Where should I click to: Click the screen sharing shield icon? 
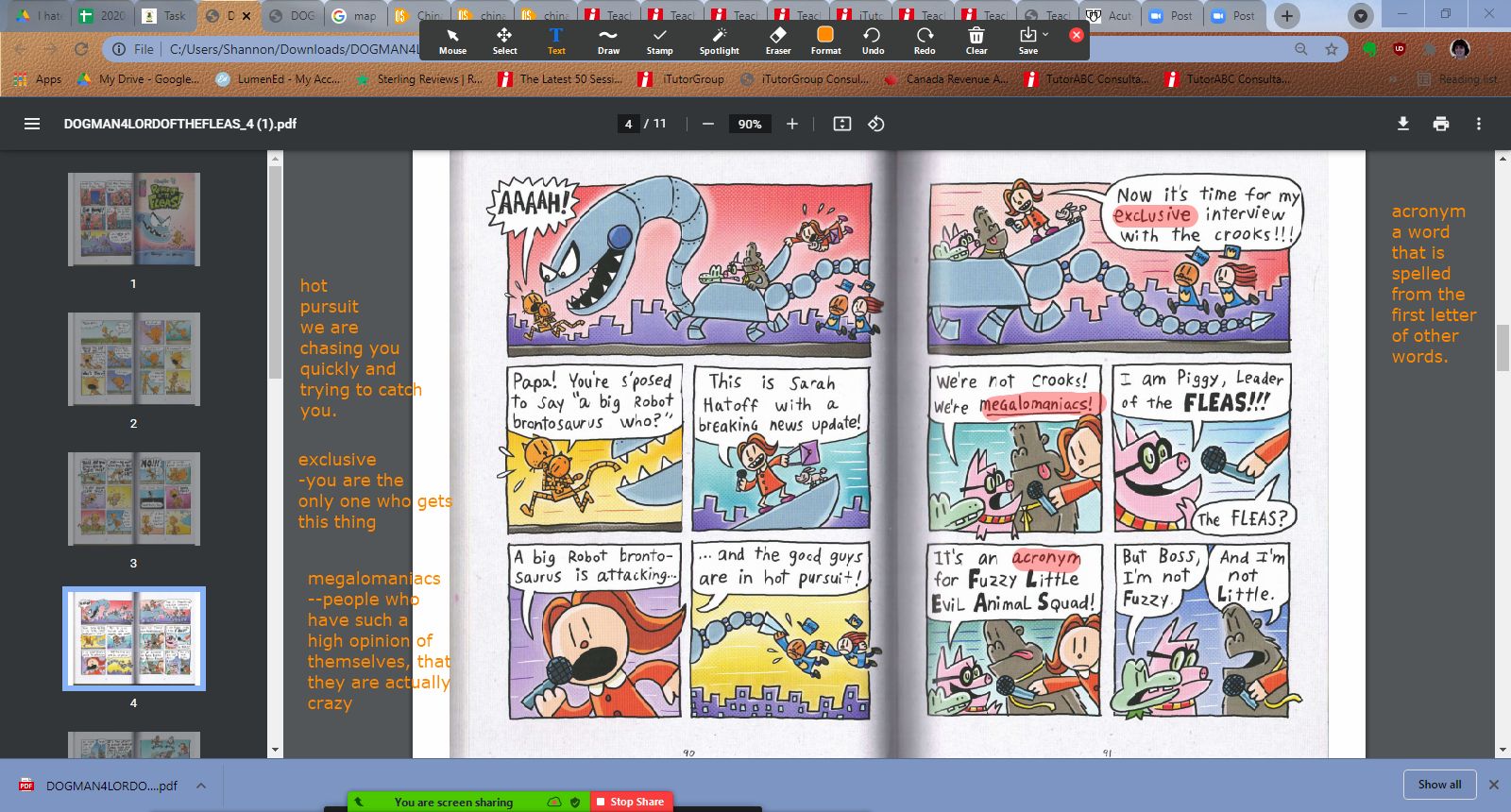(x=575, y=803)
